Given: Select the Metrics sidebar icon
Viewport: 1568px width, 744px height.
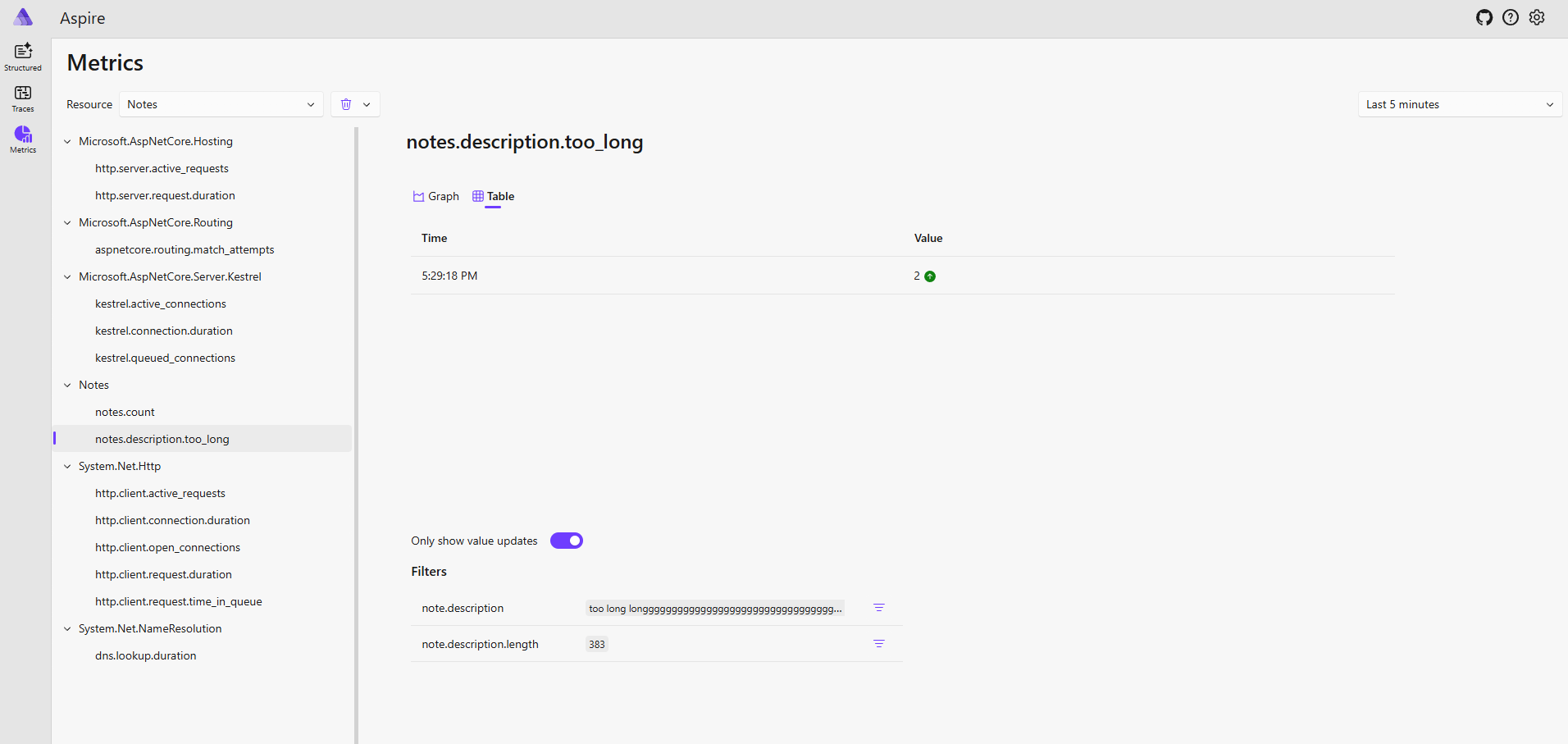Looking at the screenshot, I should point(22,138).
